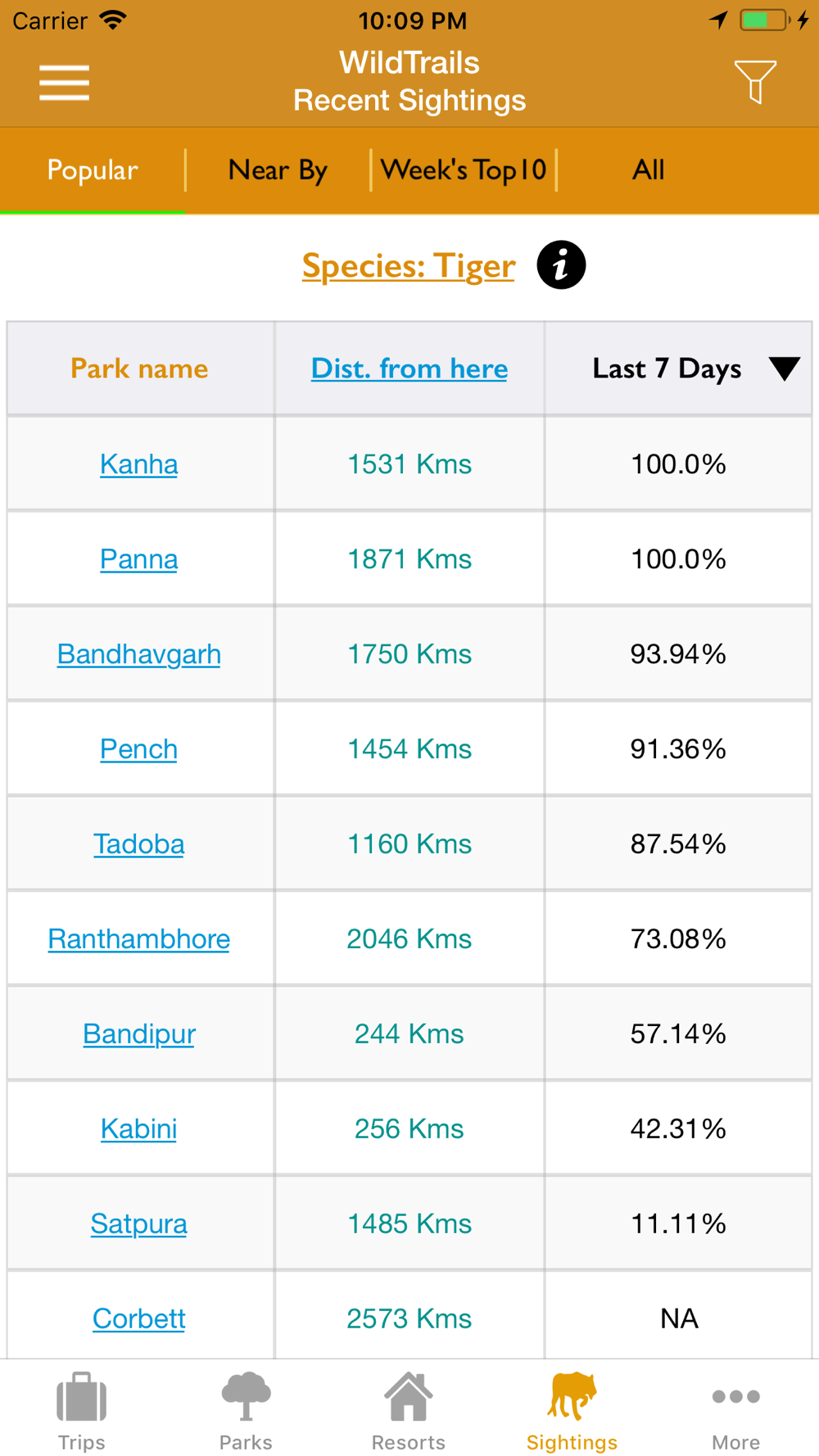Tap the filter funnel icon
Image resolution: width=819 pixels, height=1456 pixels.
(754, 82)
